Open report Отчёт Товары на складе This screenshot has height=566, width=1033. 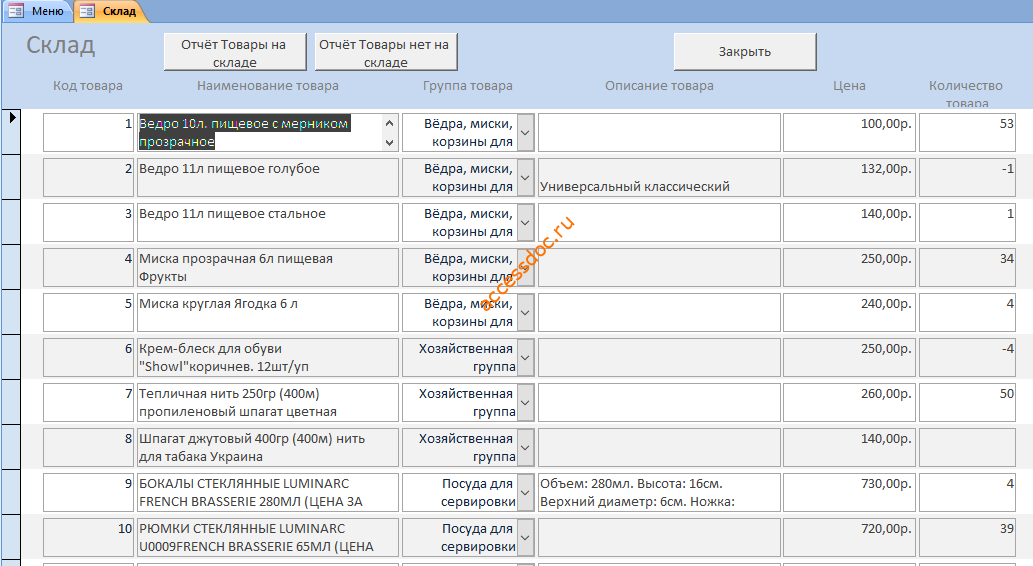click(235, 52)
